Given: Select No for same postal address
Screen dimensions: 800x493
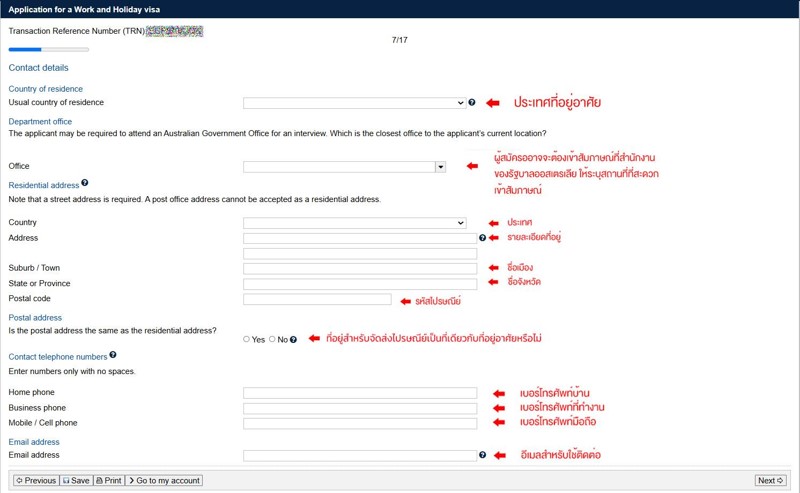Looking at the screenshot, I should tap(272, 339).
